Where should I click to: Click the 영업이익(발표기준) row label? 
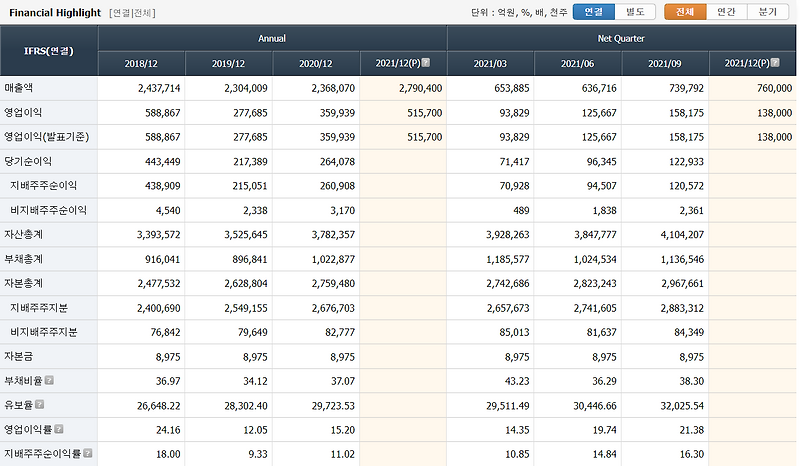pos(46,137)
